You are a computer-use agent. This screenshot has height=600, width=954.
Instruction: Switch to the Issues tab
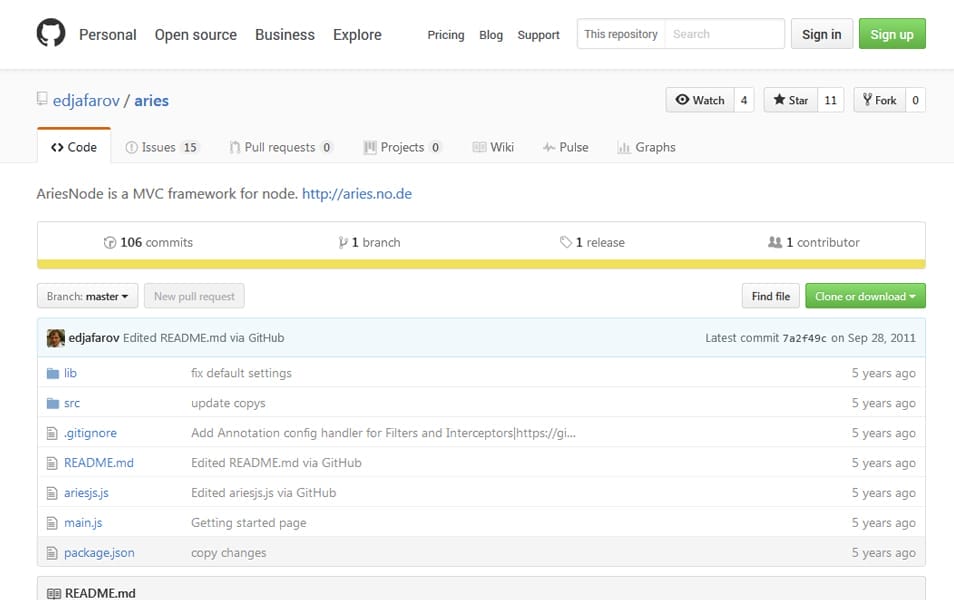(161, 147)
